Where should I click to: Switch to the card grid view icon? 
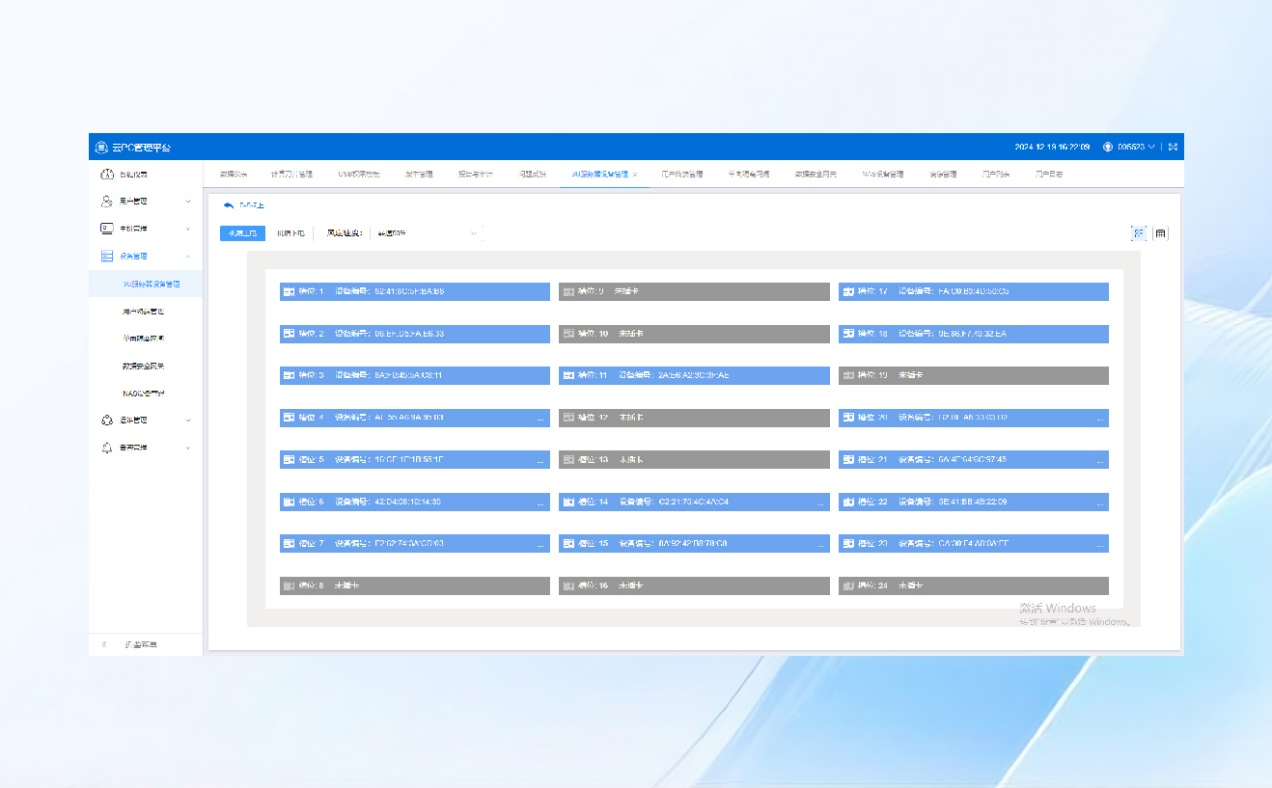(x=1138, y=233)
